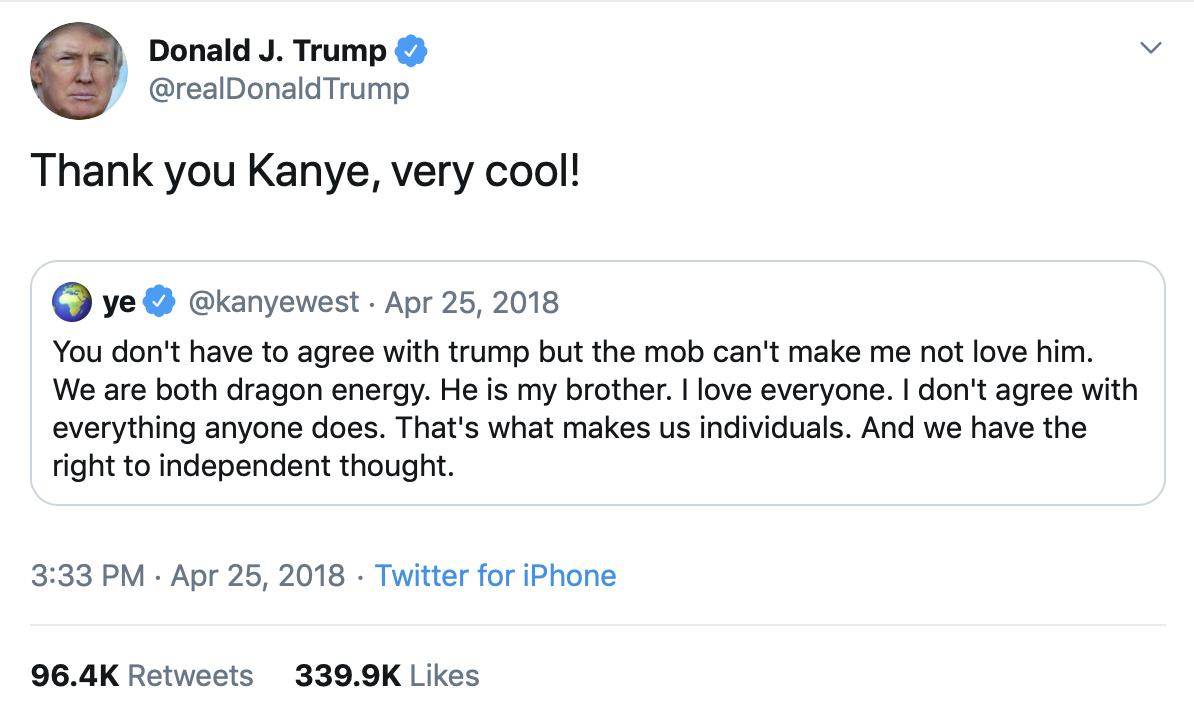Click the verified badge beside Donald J. Trump

tap(412, 50)
